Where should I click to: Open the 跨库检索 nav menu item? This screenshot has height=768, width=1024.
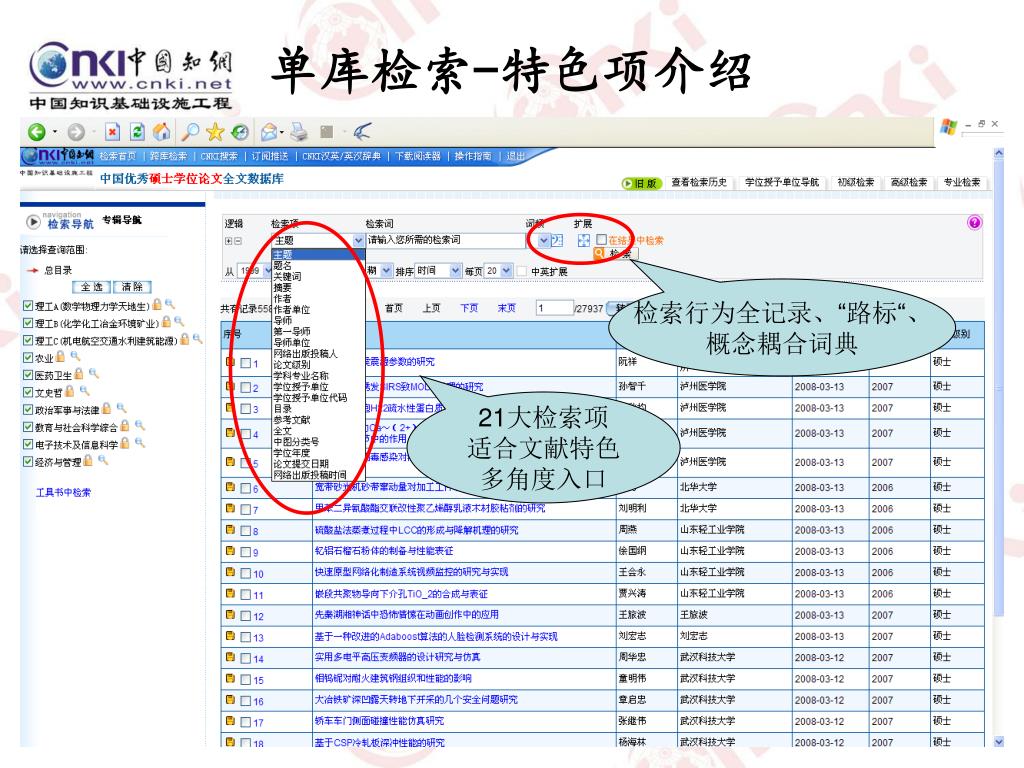tap(168, 156)
